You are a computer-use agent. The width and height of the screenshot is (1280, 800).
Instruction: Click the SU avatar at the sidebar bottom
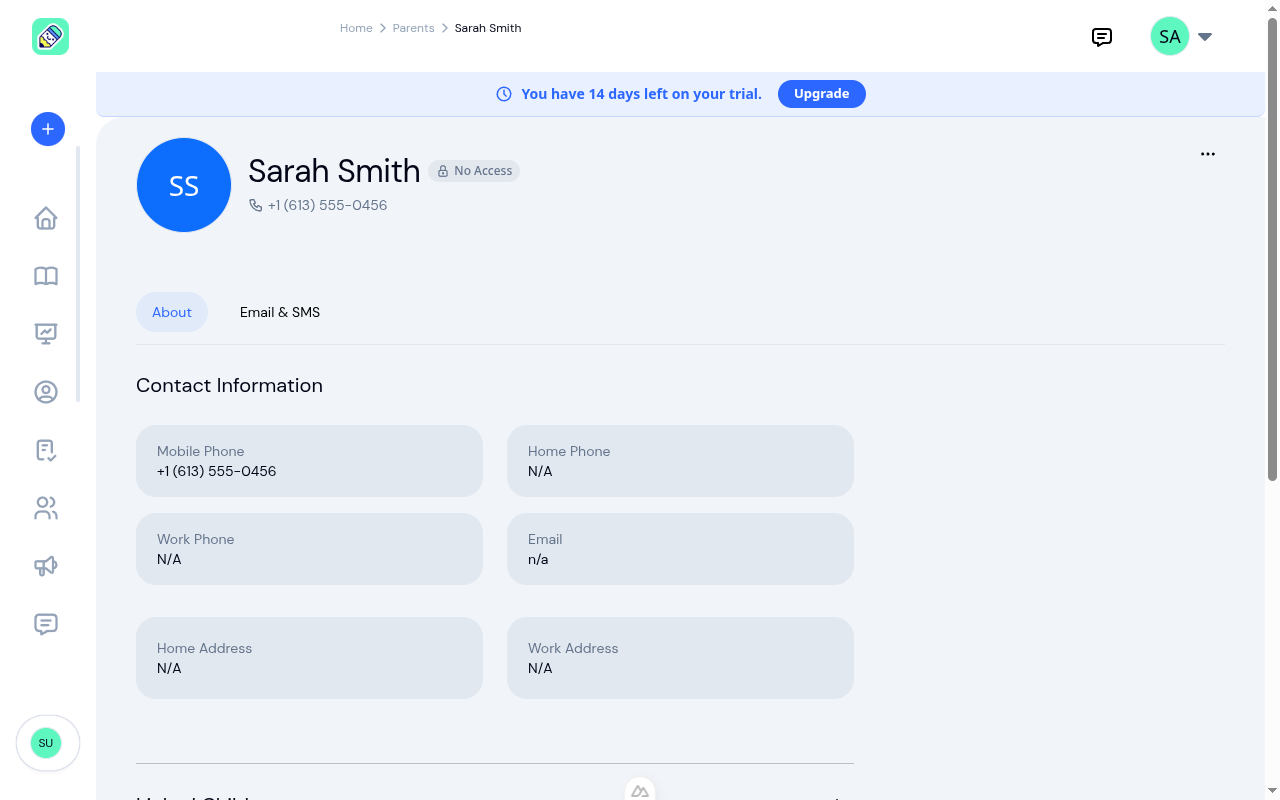46,743
